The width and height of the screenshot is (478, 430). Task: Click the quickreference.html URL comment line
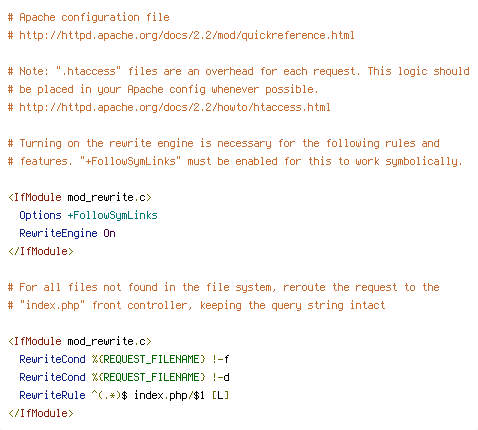tap(181, 35)
